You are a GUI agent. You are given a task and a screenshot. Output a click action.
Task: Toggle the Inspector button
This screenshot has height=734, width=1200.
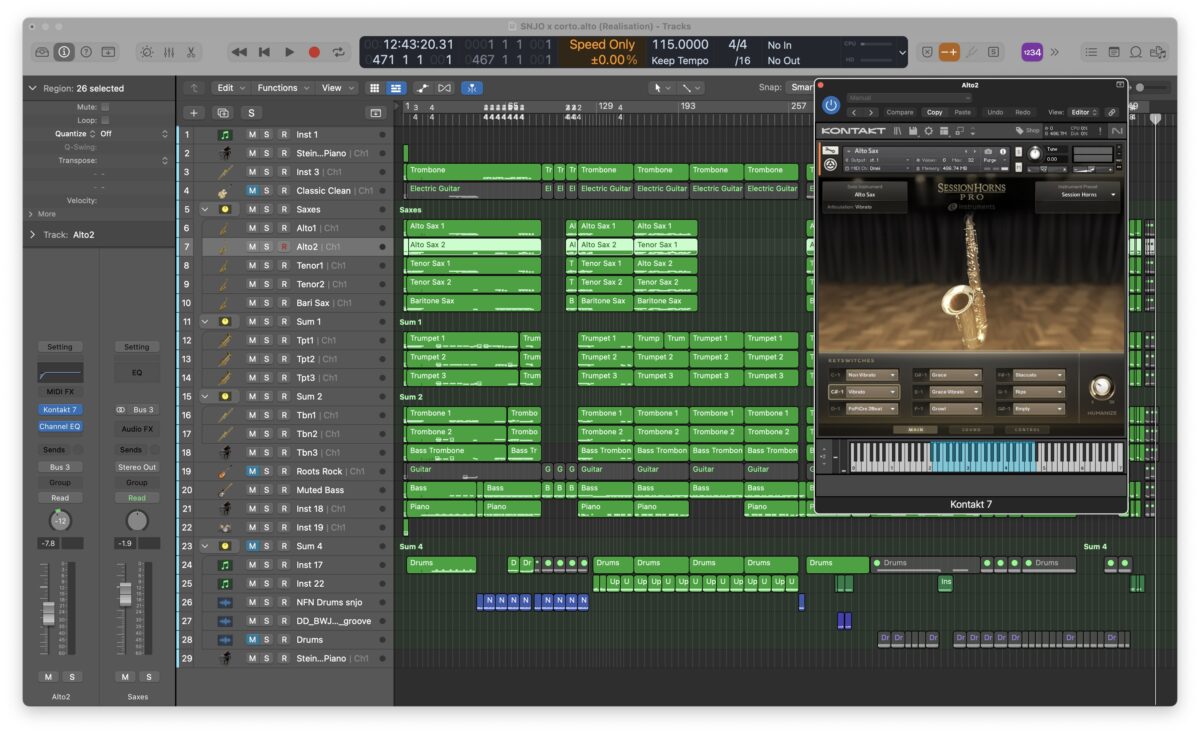tap(64, 52)
